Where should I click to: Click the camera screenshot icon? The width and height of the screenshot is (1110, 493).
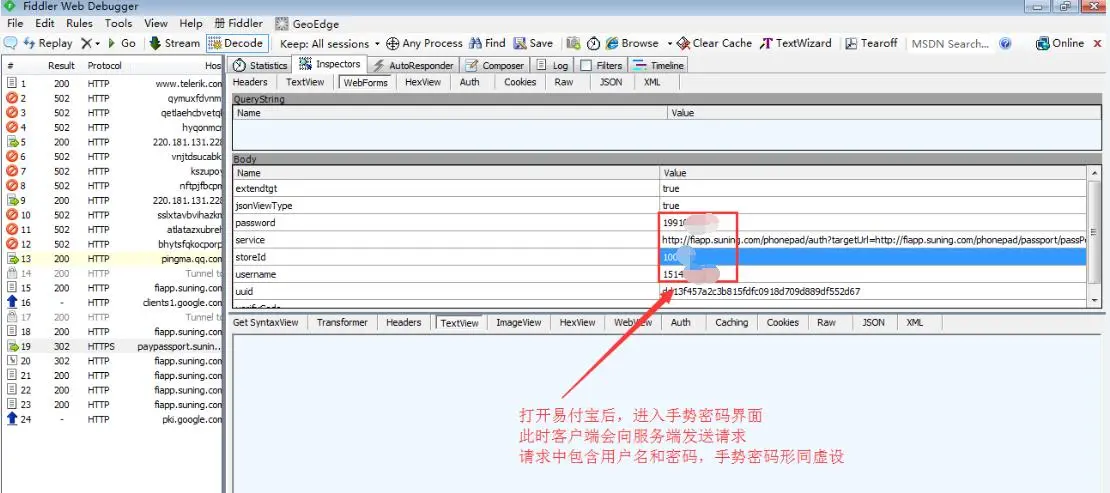573,43
